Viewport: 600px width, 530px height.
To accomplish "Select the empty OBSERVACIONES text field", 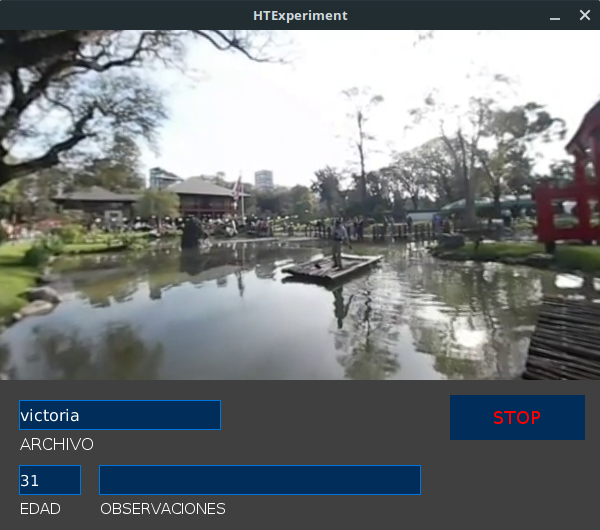I will (260, 480).
